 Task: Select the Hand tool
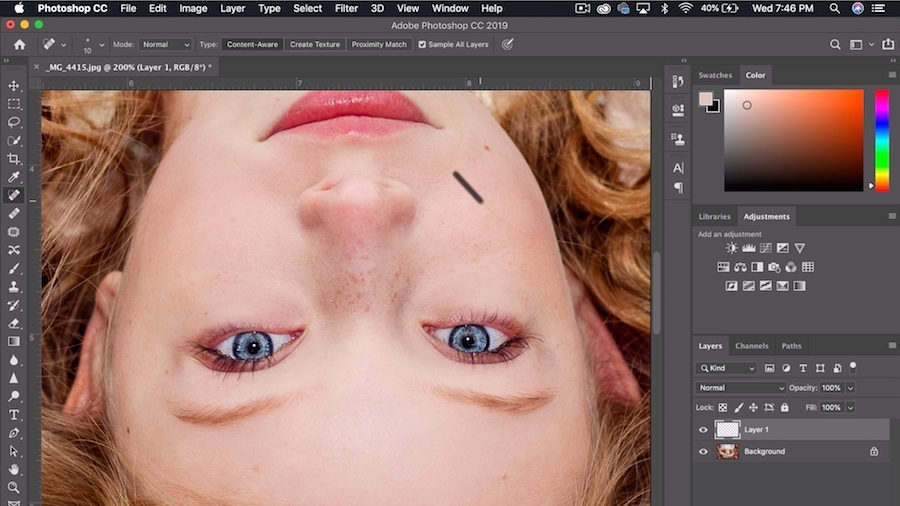click(14, 469)
